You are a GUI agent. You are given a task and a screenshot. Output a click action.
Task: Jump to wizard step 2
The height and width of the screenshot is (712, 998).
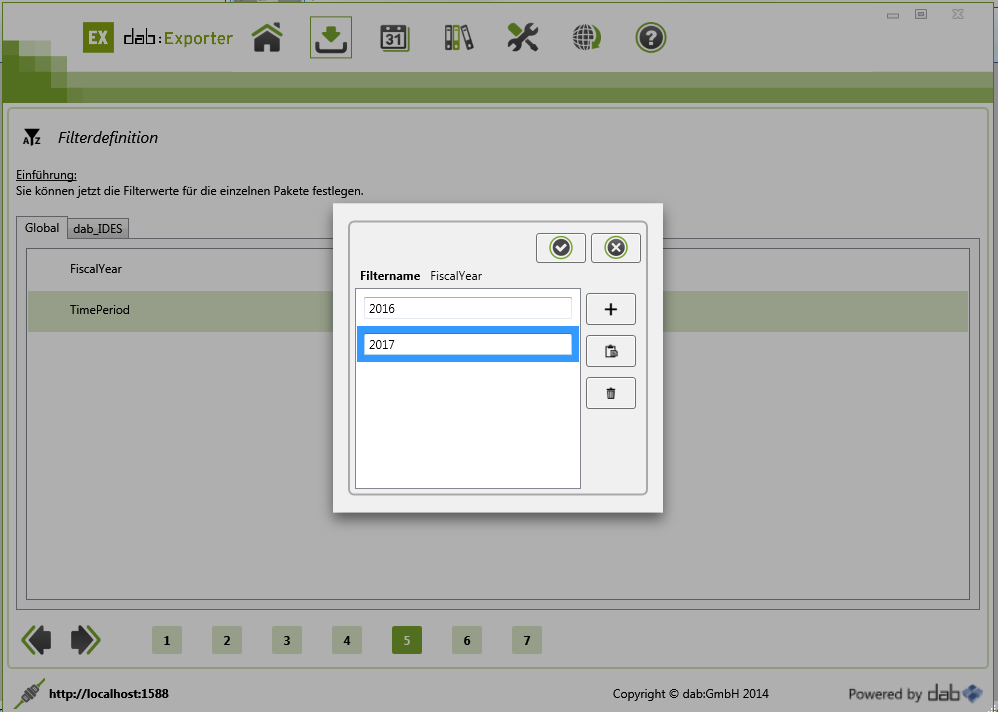(227, 640)
